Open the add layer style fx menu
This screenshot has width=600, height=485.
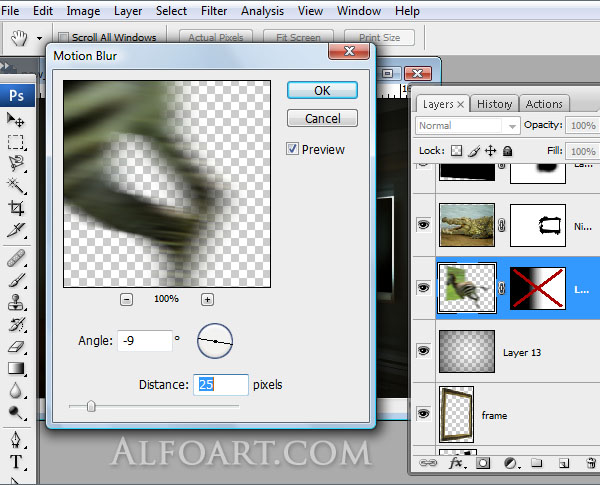[x=456, y=464]
